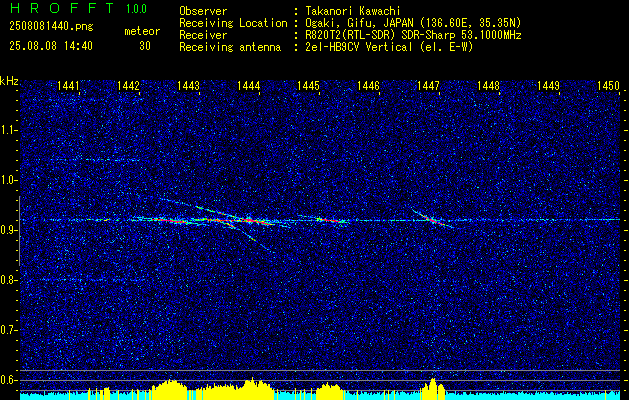Click the grey range bar beside 0.9
Screen dimensions: 629x400
tap(19, 231)
